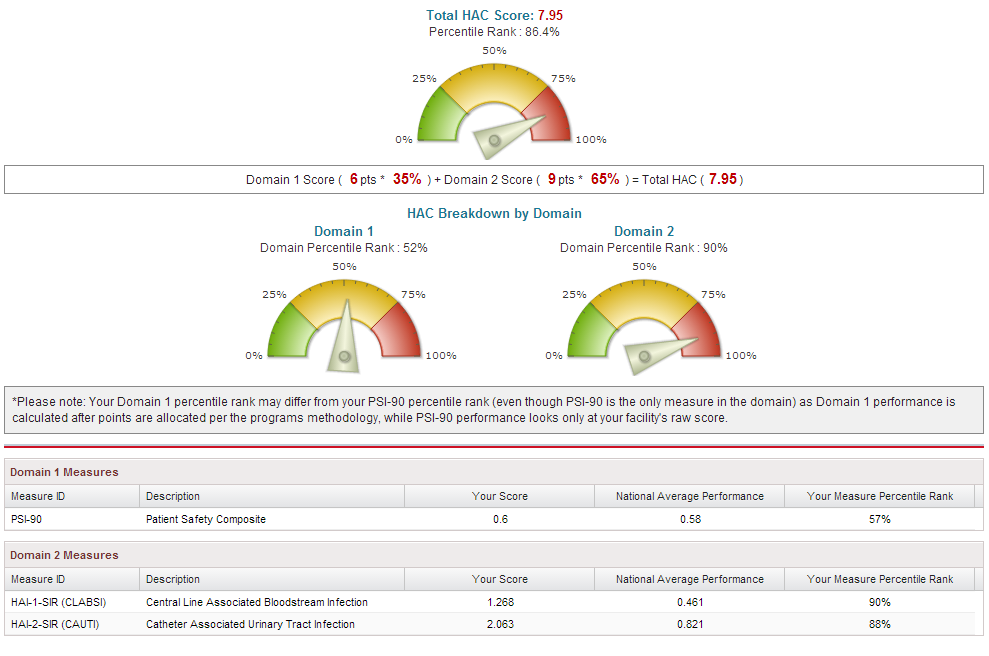The image size is (989, 656).
Task: Sort Domain 1 table by Measure Percentile Rank
Action: [x=879, y=496]
